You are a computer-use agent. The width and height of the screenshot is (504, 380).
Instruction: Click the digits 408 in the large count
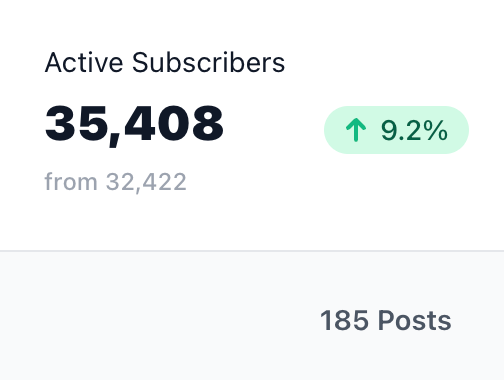[173, 124]
